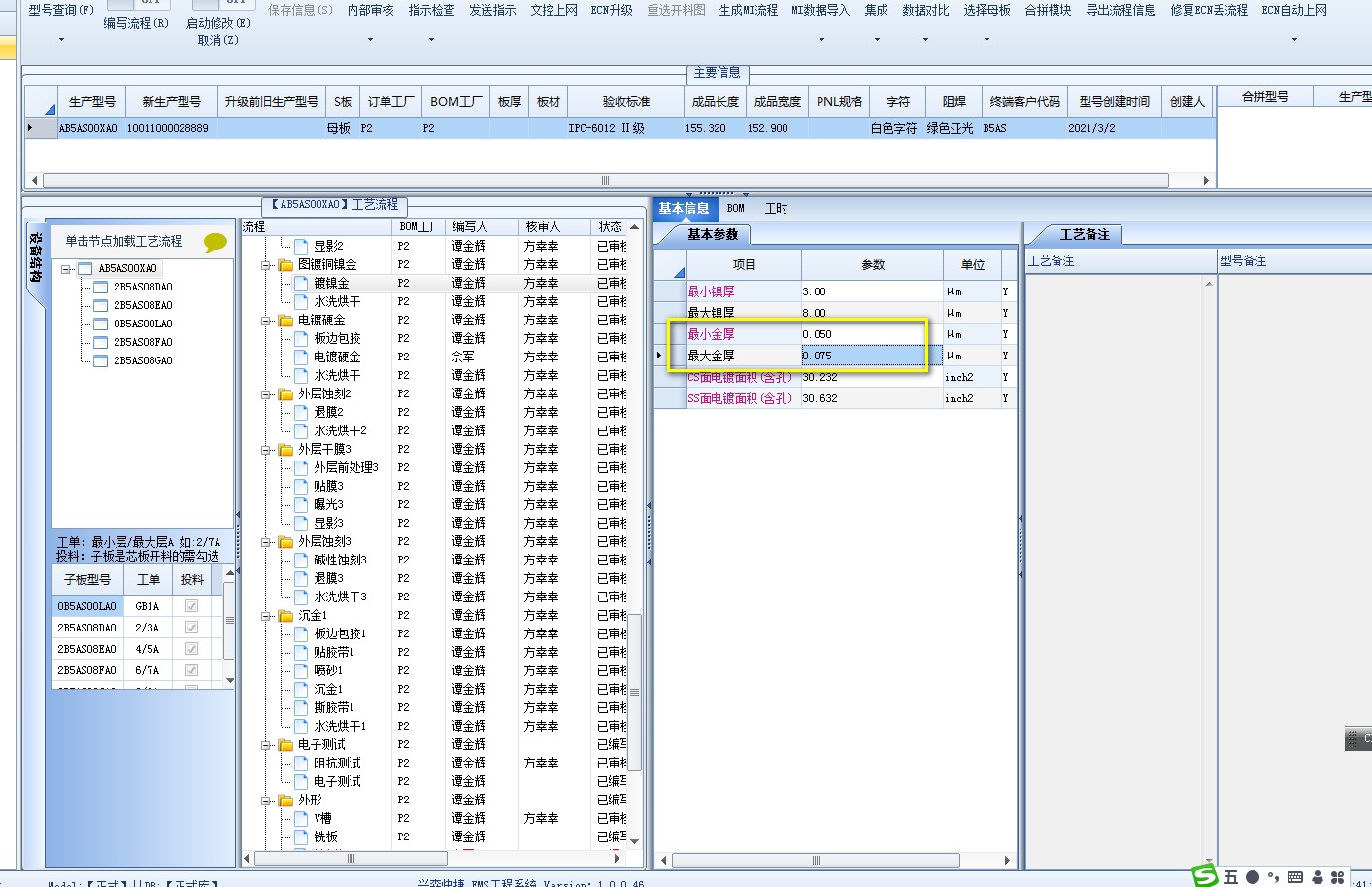Click the Sogou input method logo
Viewport: 1372px width, 887px height.
click(x=1205, y=875)
